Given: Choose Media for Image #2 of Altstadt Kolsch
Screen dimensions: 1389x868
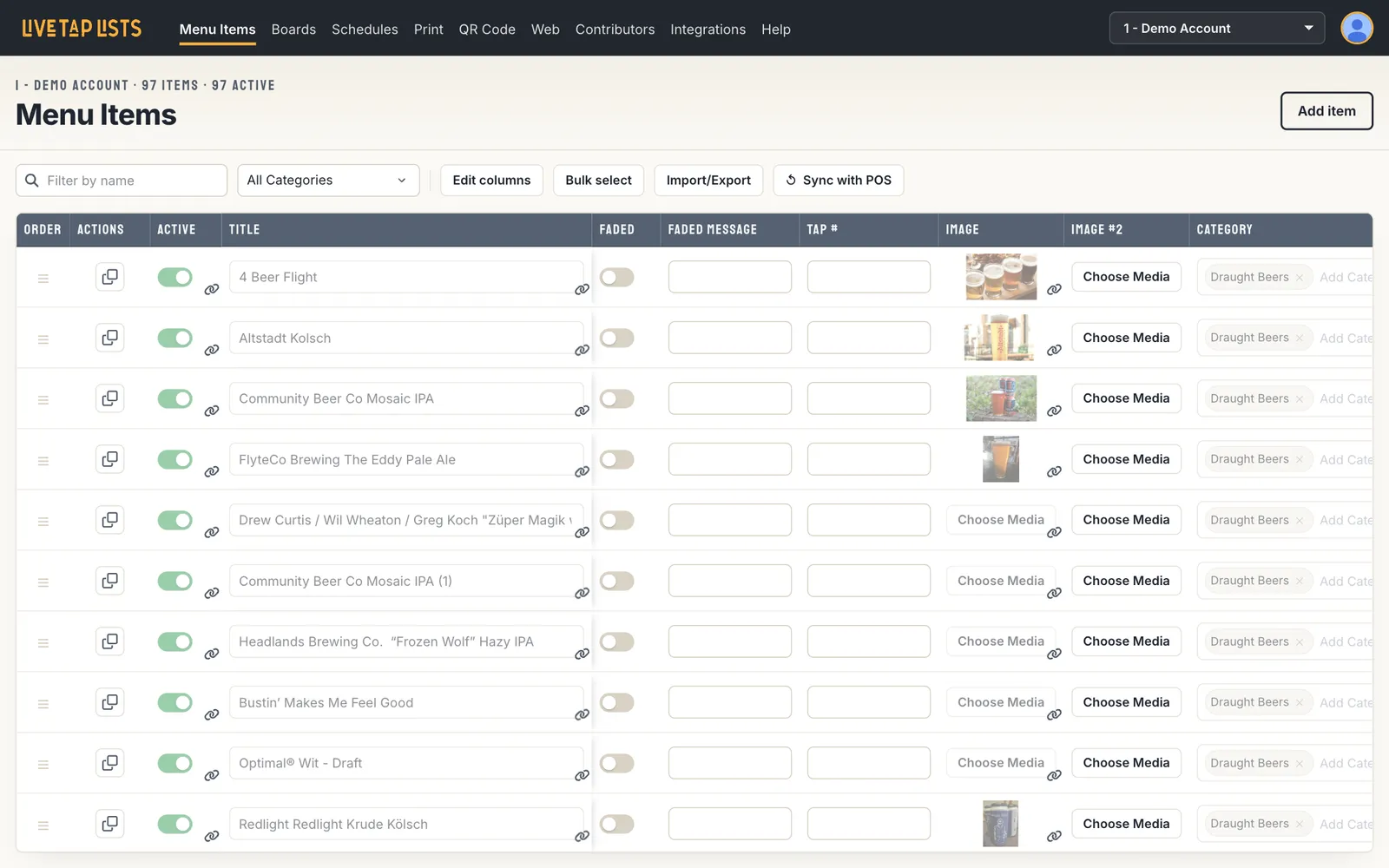Looking at the screenshot, I should pyautogui.click(x=1126, y=338).
